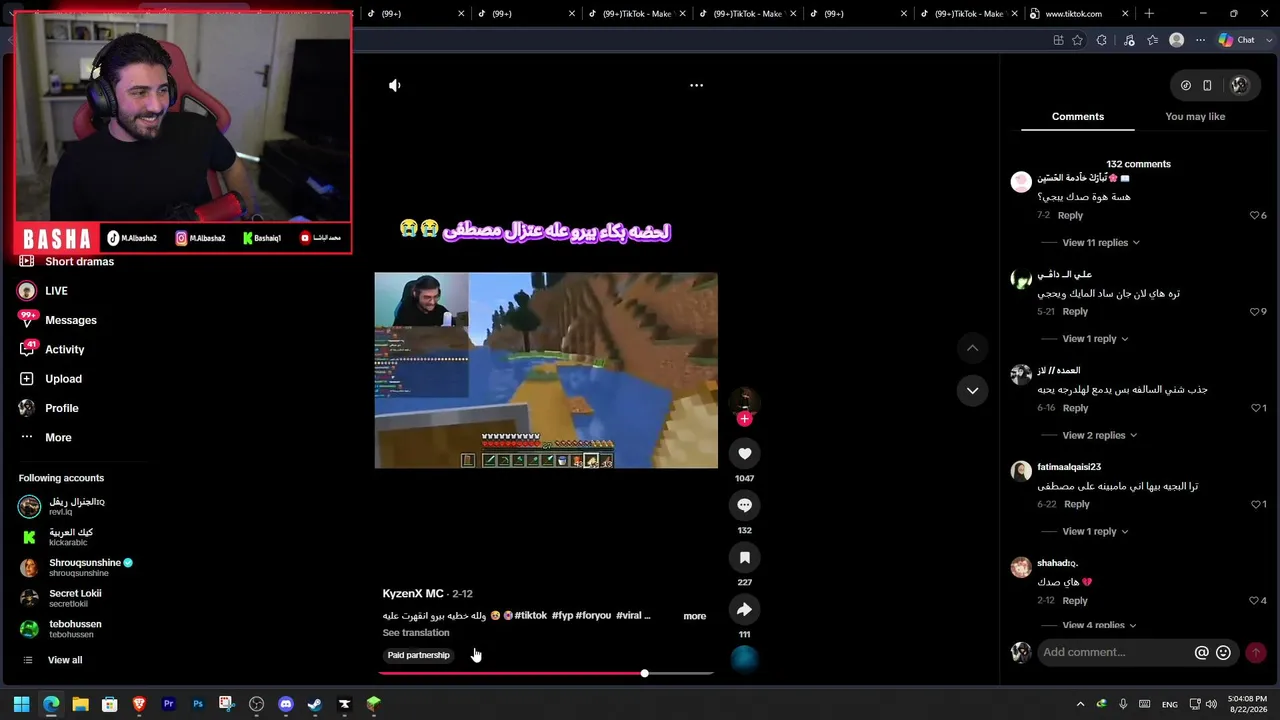
Task: Seek using the video progress bar knob
Action: pyautogui.click(x=644, y=673)
